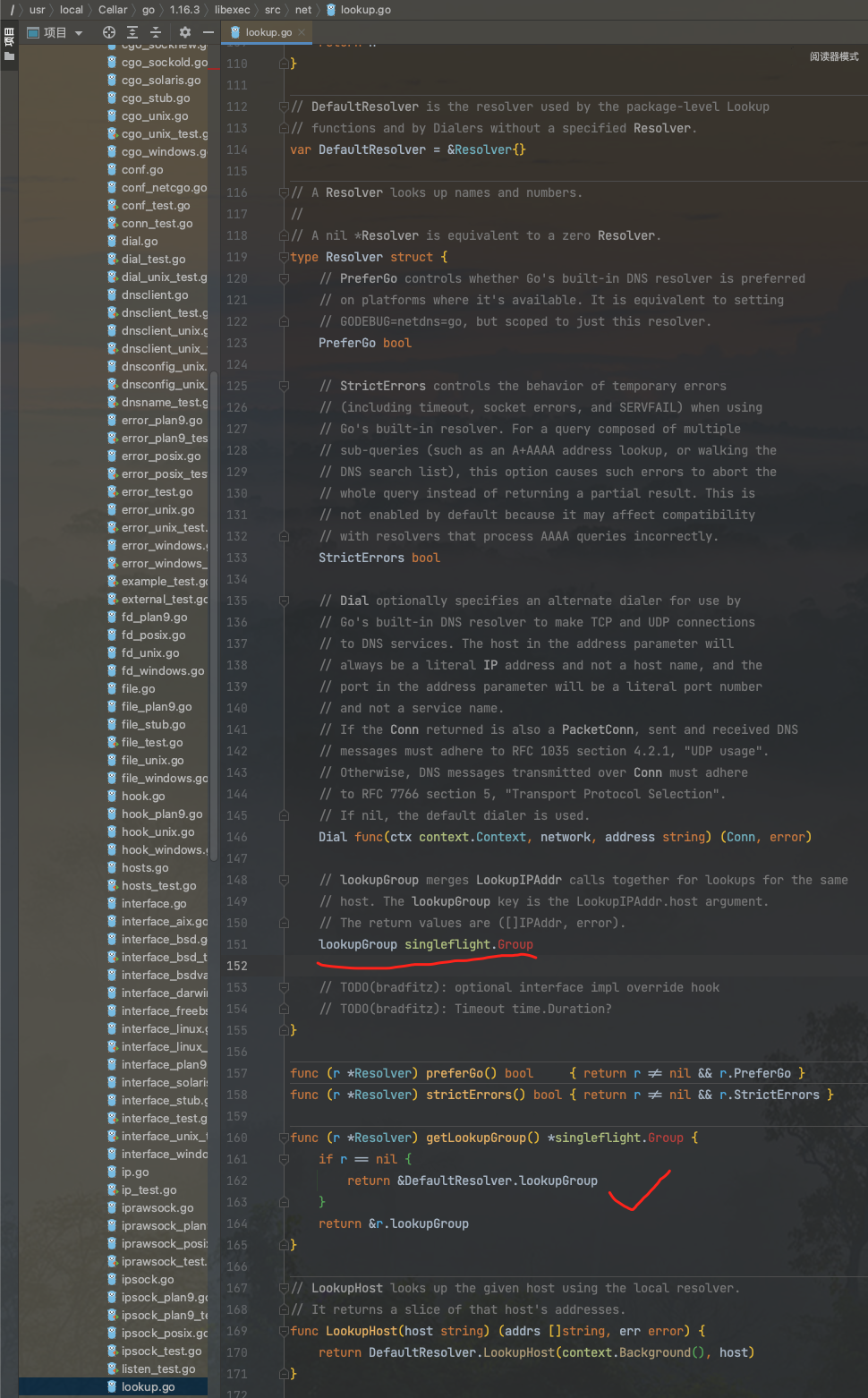Screen dimensions: 868x1398
Task: Open dial.go in the project tree
Action: tap(140, 241)
